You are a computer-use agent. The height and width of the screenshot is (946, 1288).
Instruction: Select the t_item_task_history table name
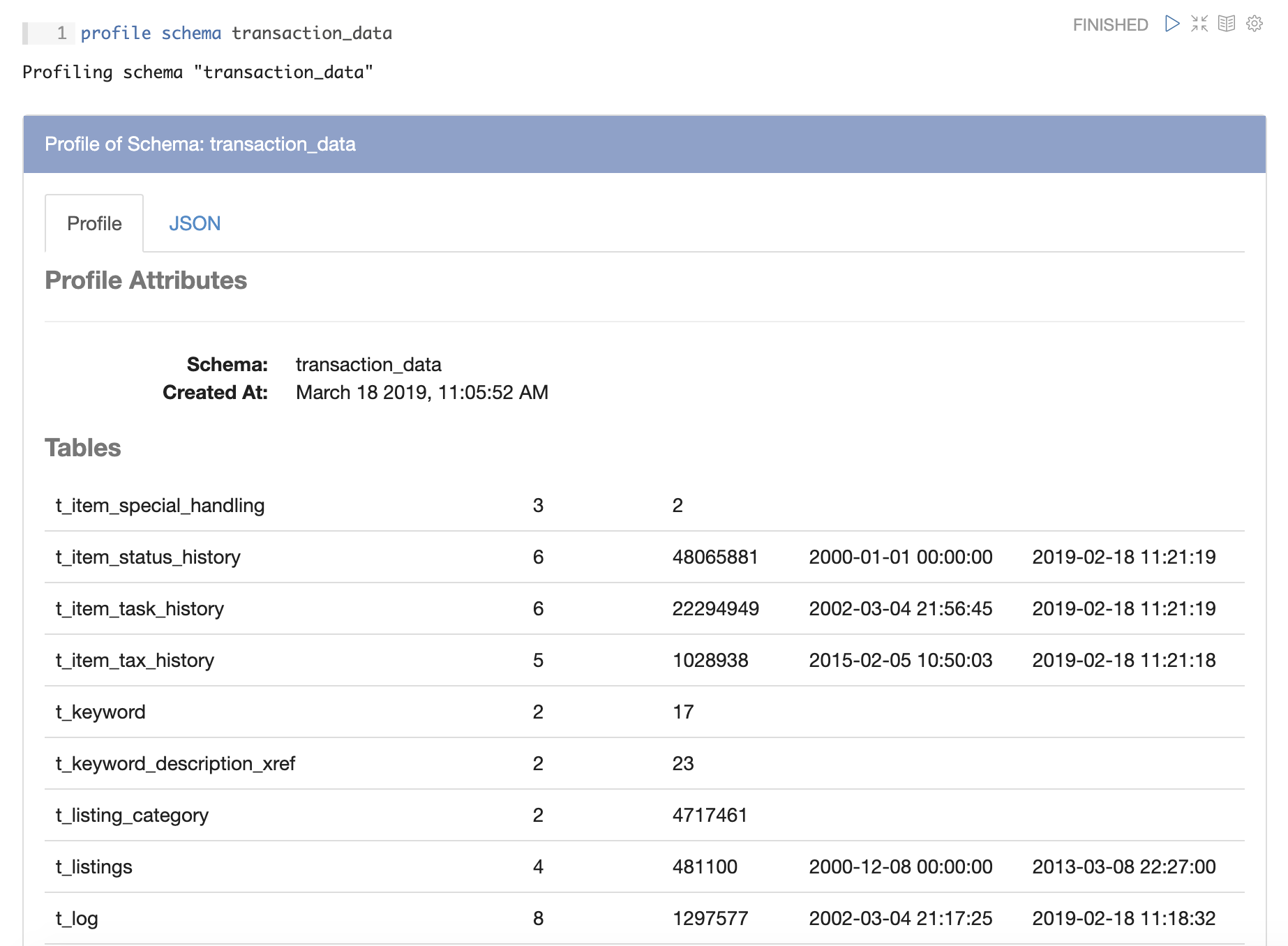click(x=140, y=608)
